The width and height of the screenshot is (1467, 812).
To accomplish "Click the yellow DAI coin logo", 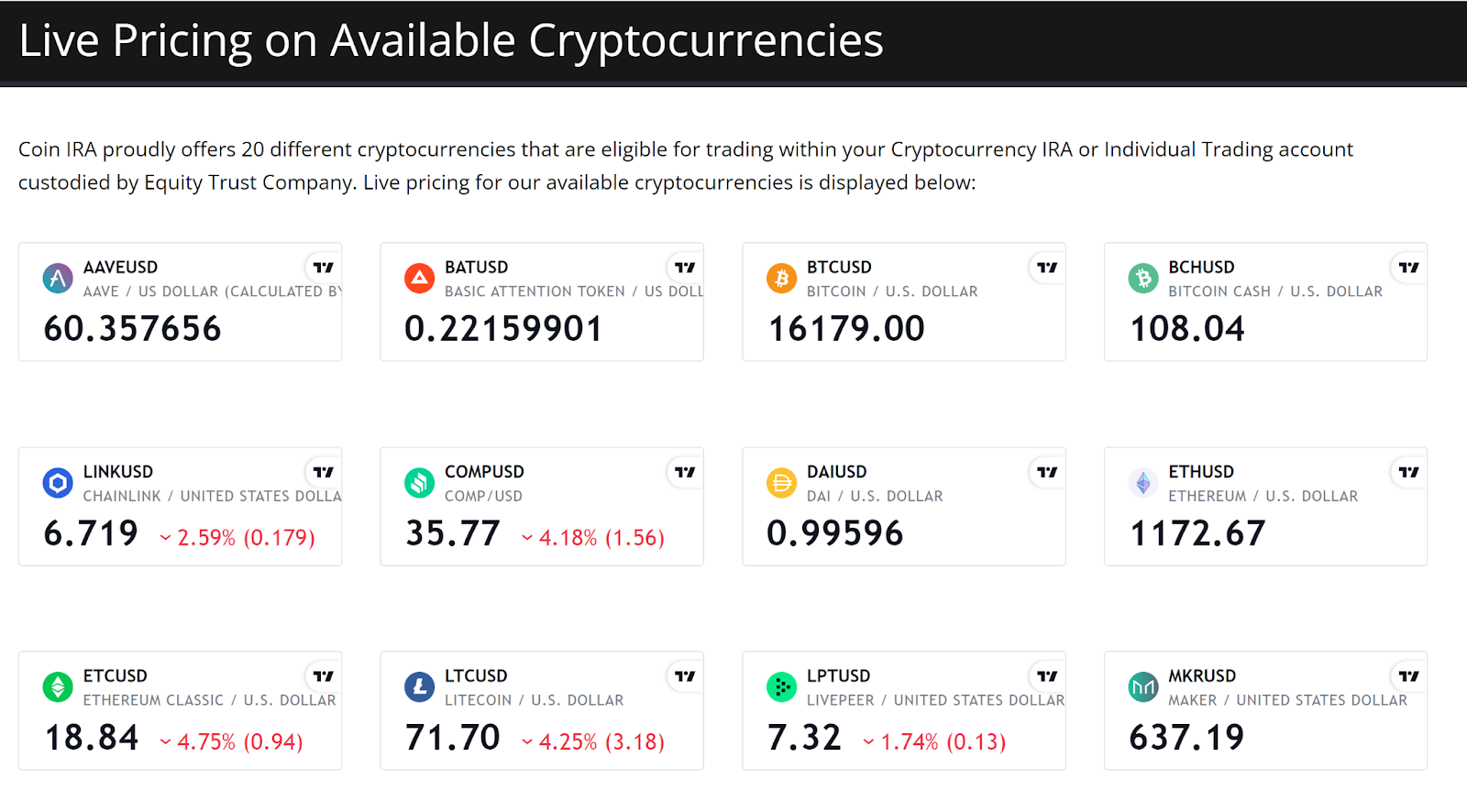I will pyautogui.click(x=781, y=482).
